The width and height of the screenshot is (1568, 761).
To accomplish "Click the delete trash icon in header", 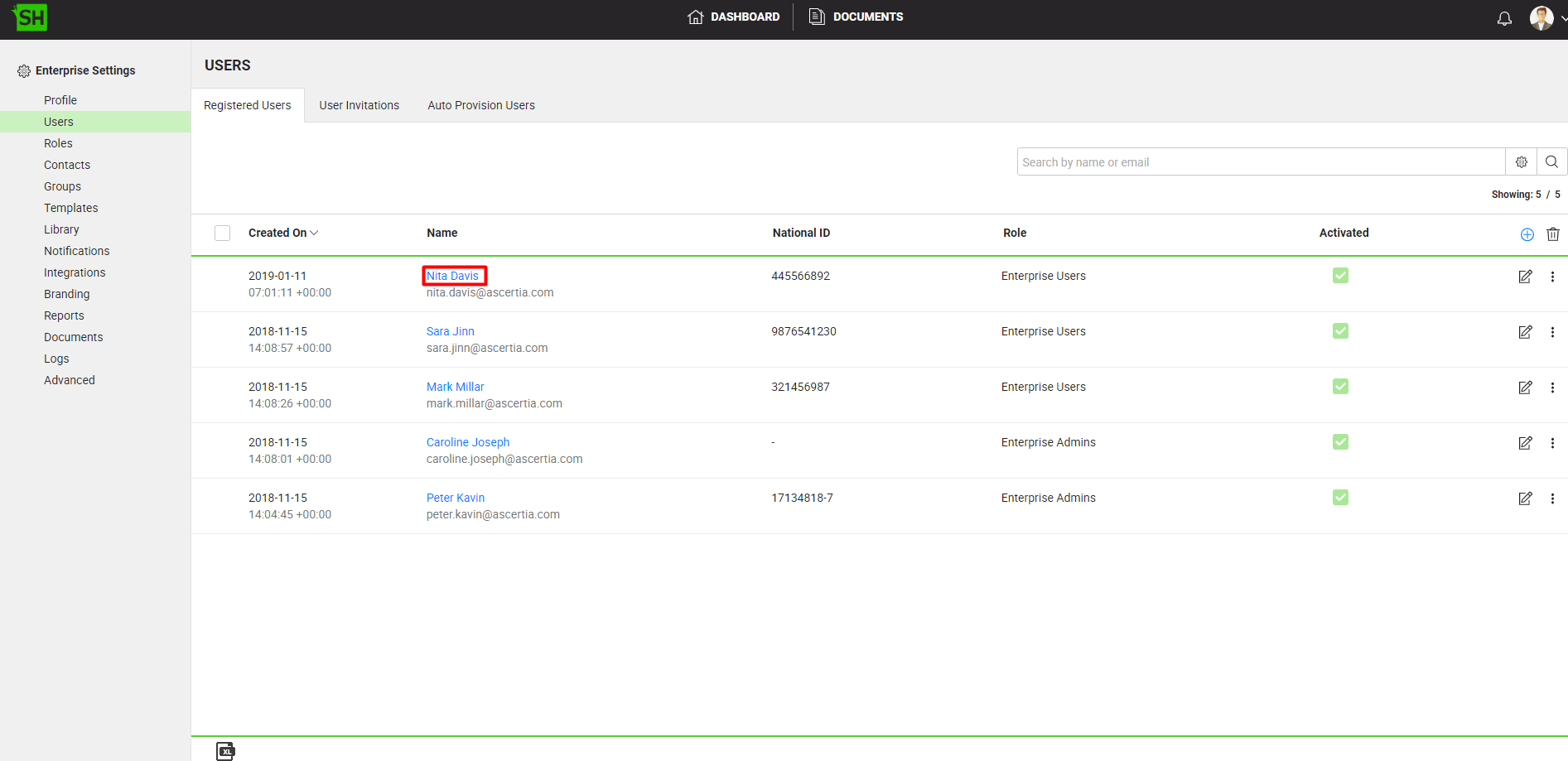I will tap(1552, 234).
